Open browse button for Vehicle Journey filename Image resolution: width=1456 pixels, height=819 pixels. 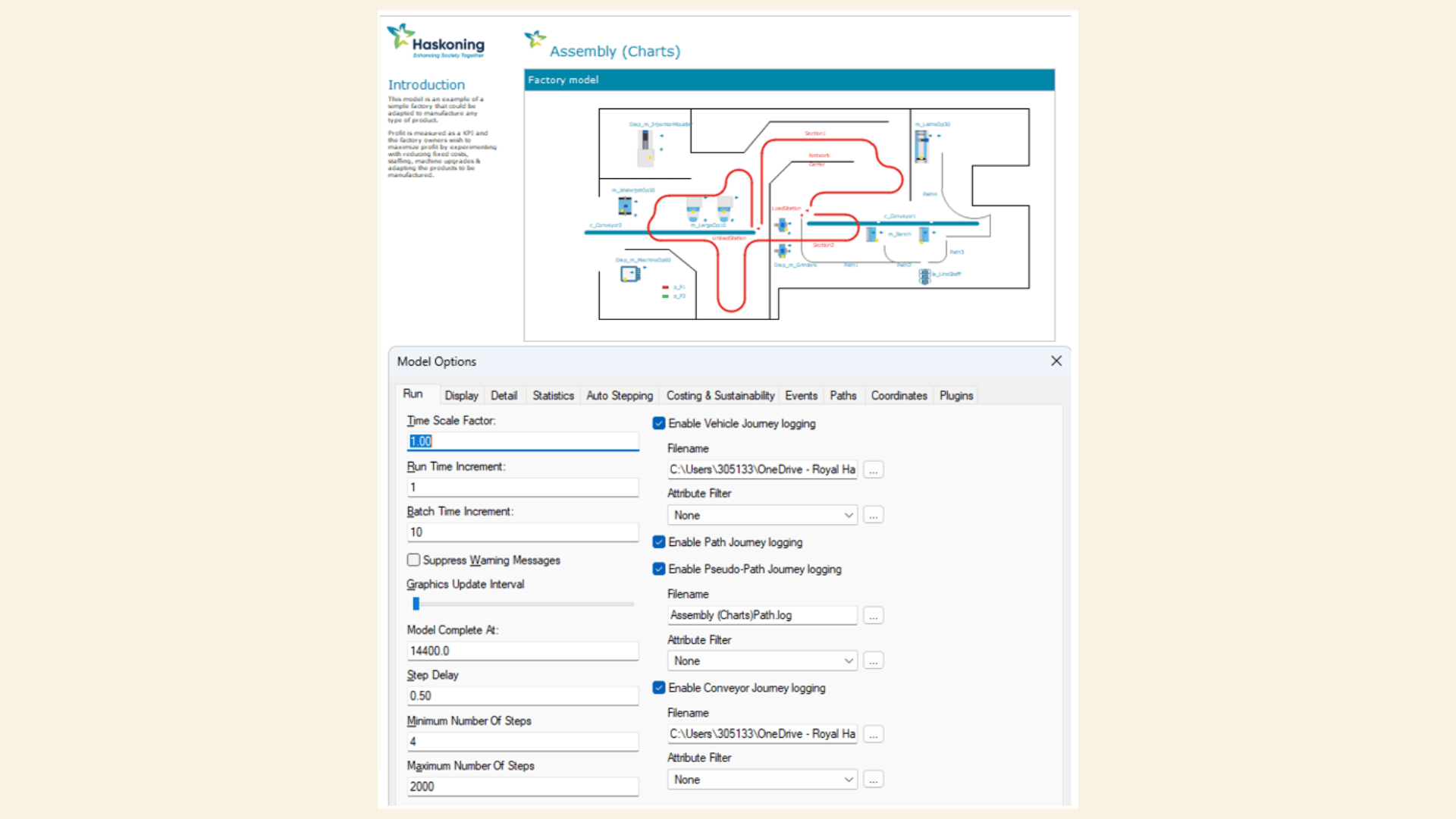874,470
